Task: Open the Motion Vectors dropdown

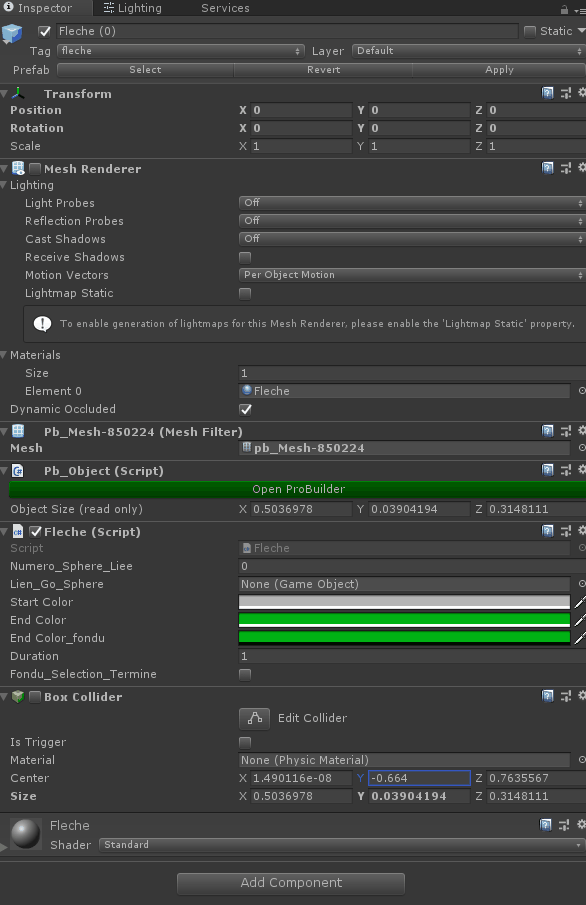Action: [x=410, y=275]
